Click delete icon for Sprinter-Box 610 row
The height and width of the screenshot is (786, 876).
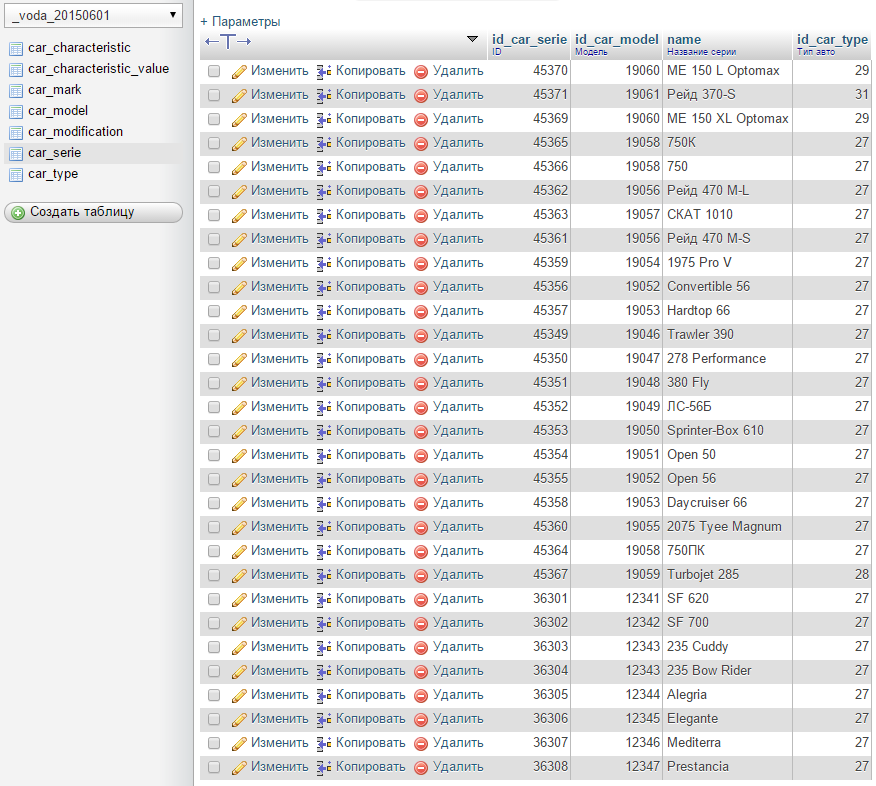(x=421, y=432)
